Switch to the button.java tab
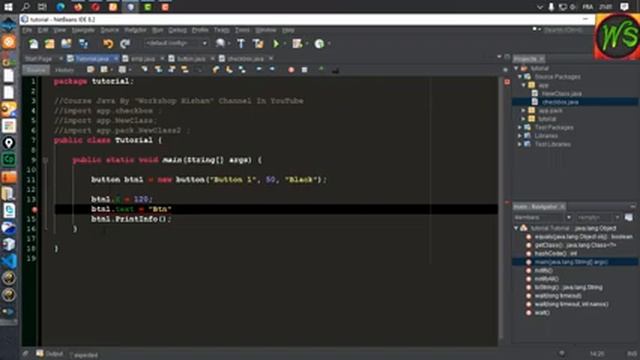The width and height of the screenshot is (640, 360). point(191,59)
